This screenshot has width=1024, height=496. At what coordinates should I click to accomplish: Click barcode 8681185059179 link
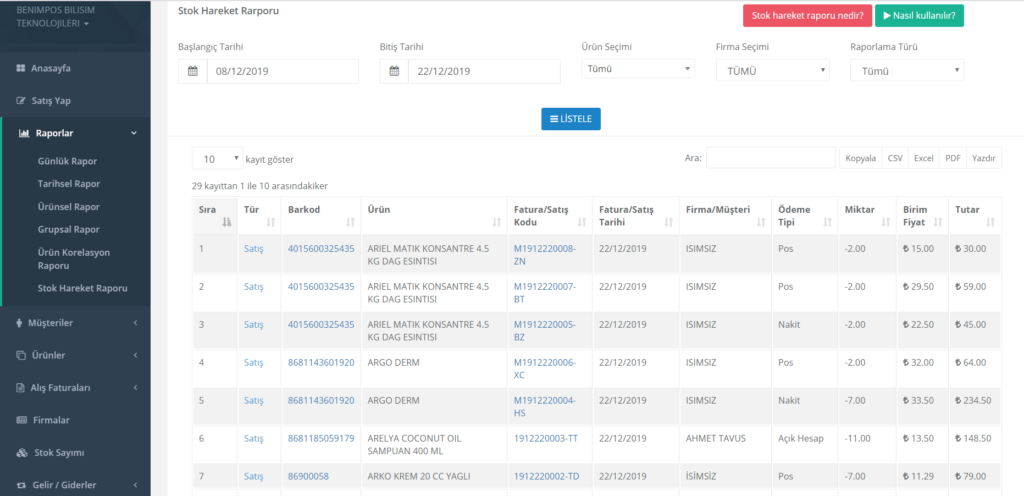click(x=321, y=439)
